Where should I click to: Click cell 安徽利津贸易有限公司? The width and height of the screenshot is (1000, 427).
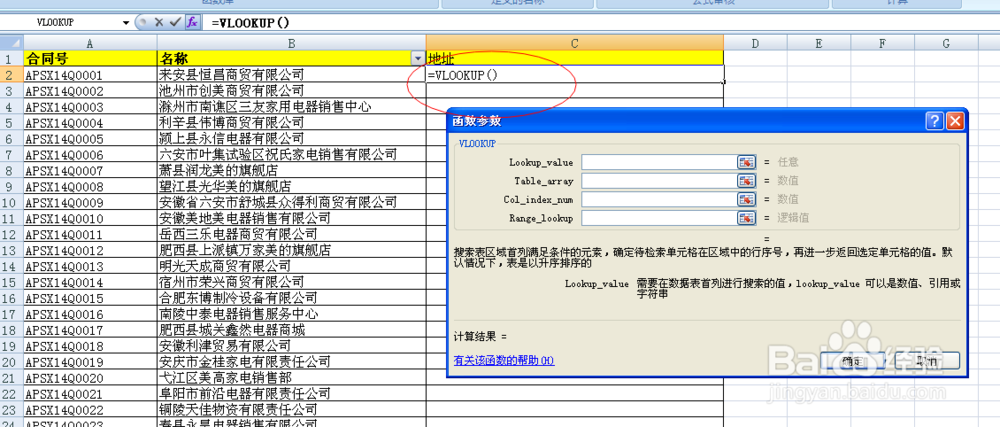[291, 346]
